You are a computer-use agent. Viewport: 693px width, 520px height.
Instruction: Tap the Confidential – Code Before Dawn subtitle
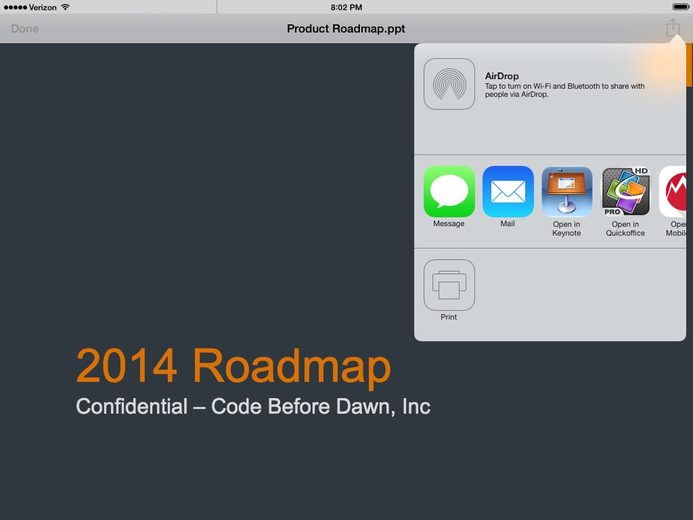[x=253, y=406]
